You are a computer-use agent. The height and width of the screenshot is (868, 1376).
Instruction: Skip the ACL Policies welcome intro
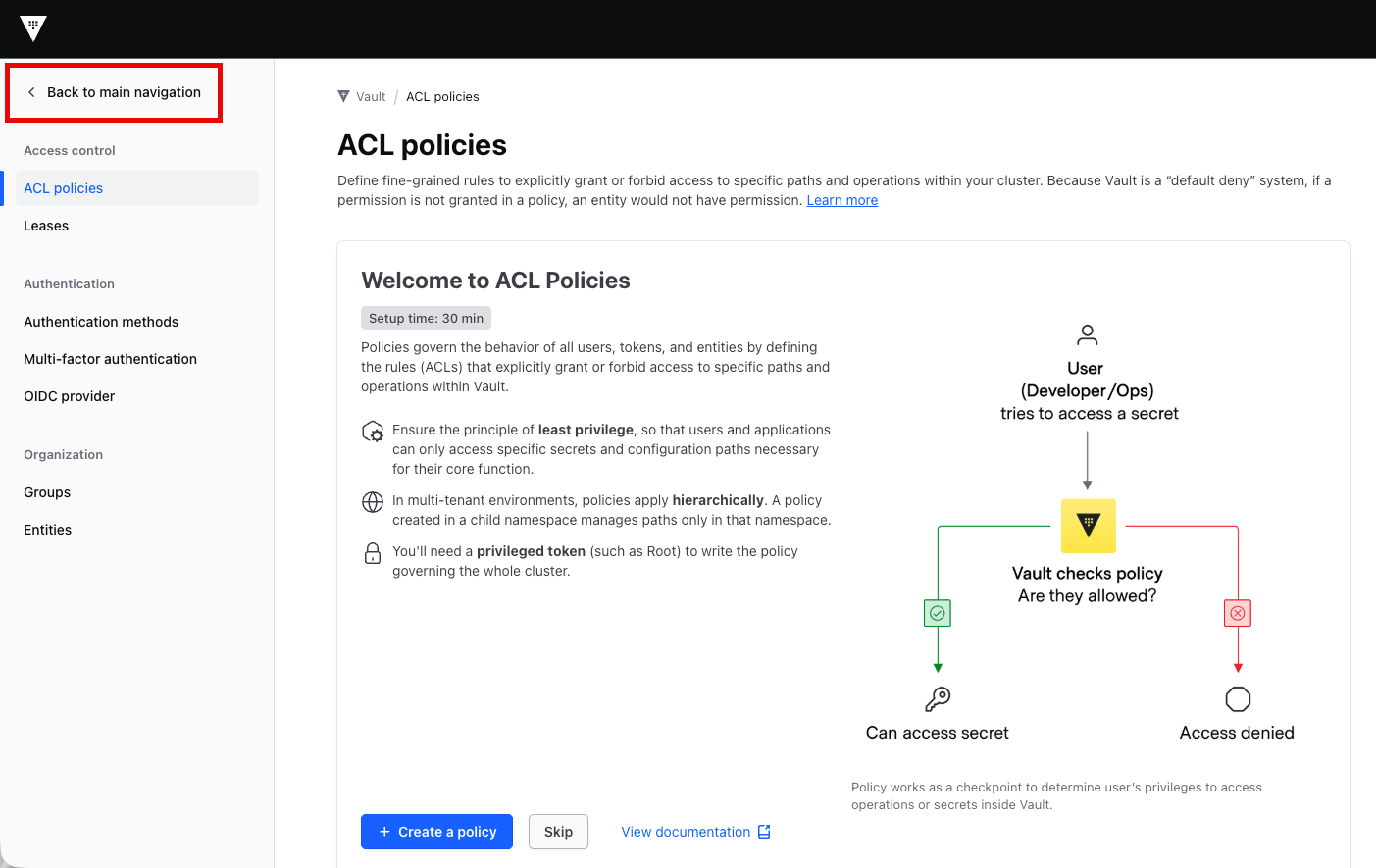click(558, 832)
